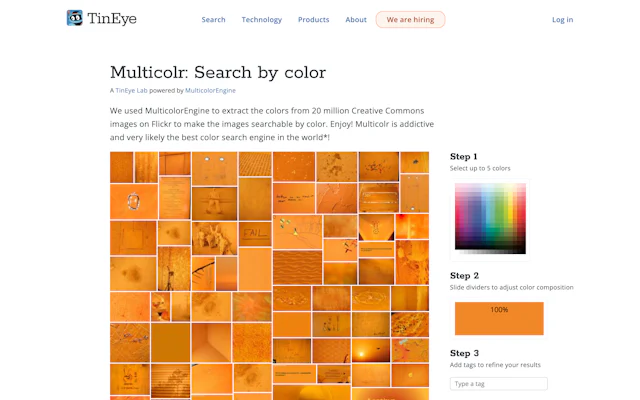Viewport: 640px width, 400px height.
Task: Open the Technology menu item
Action: click(x=262, y=20)
